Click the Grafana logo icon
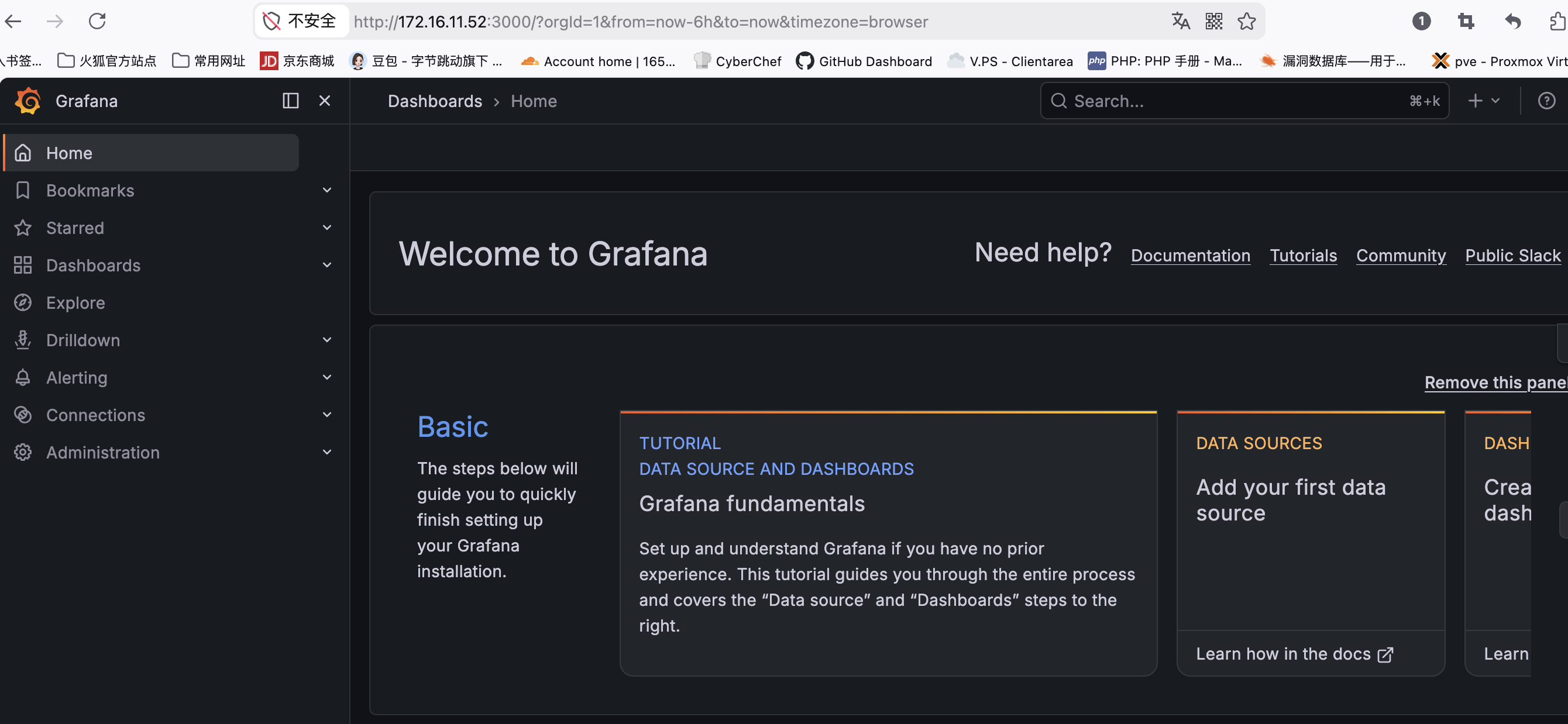The image size is (1568, 724). pyautogui.click(x=28, y=101)
